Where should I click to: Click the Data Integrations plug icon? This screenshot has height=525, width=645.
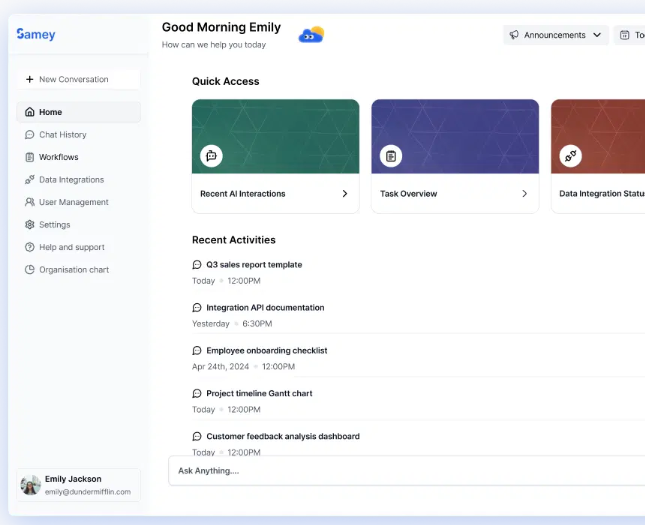point(30,180)
